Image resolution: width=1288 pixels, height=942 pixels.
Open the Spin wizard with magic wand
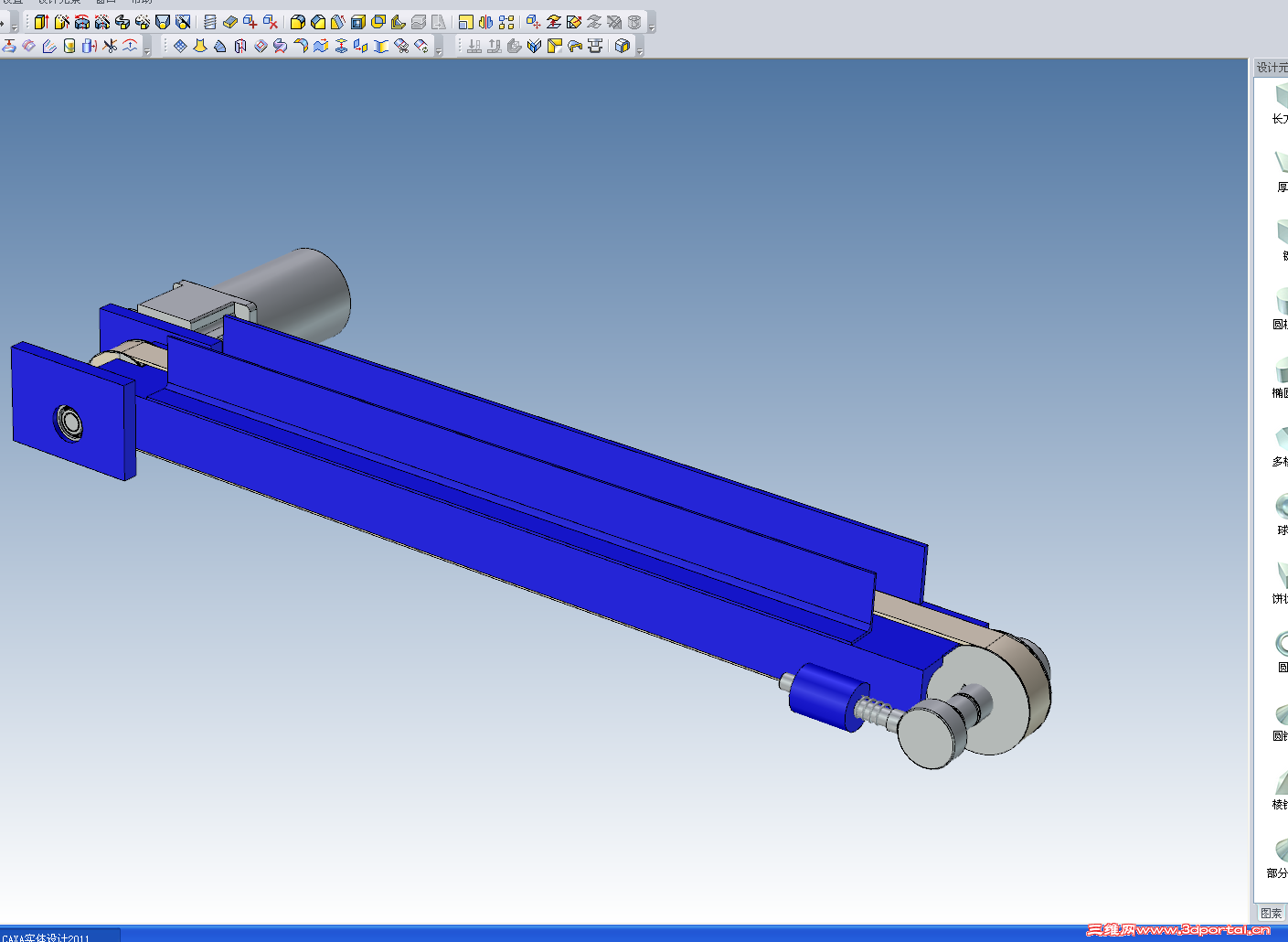coord(101,22)
